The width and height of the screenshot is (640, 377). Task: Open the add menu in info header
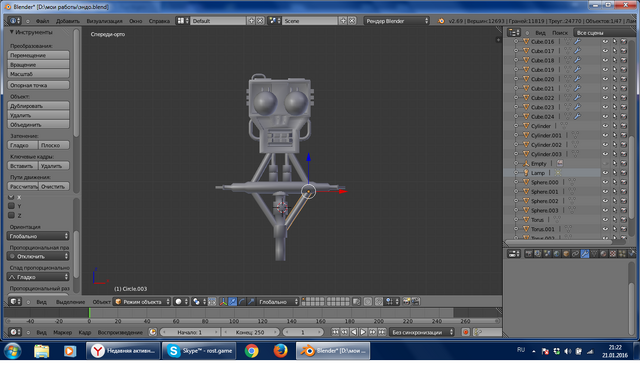(x=67, y=21)
